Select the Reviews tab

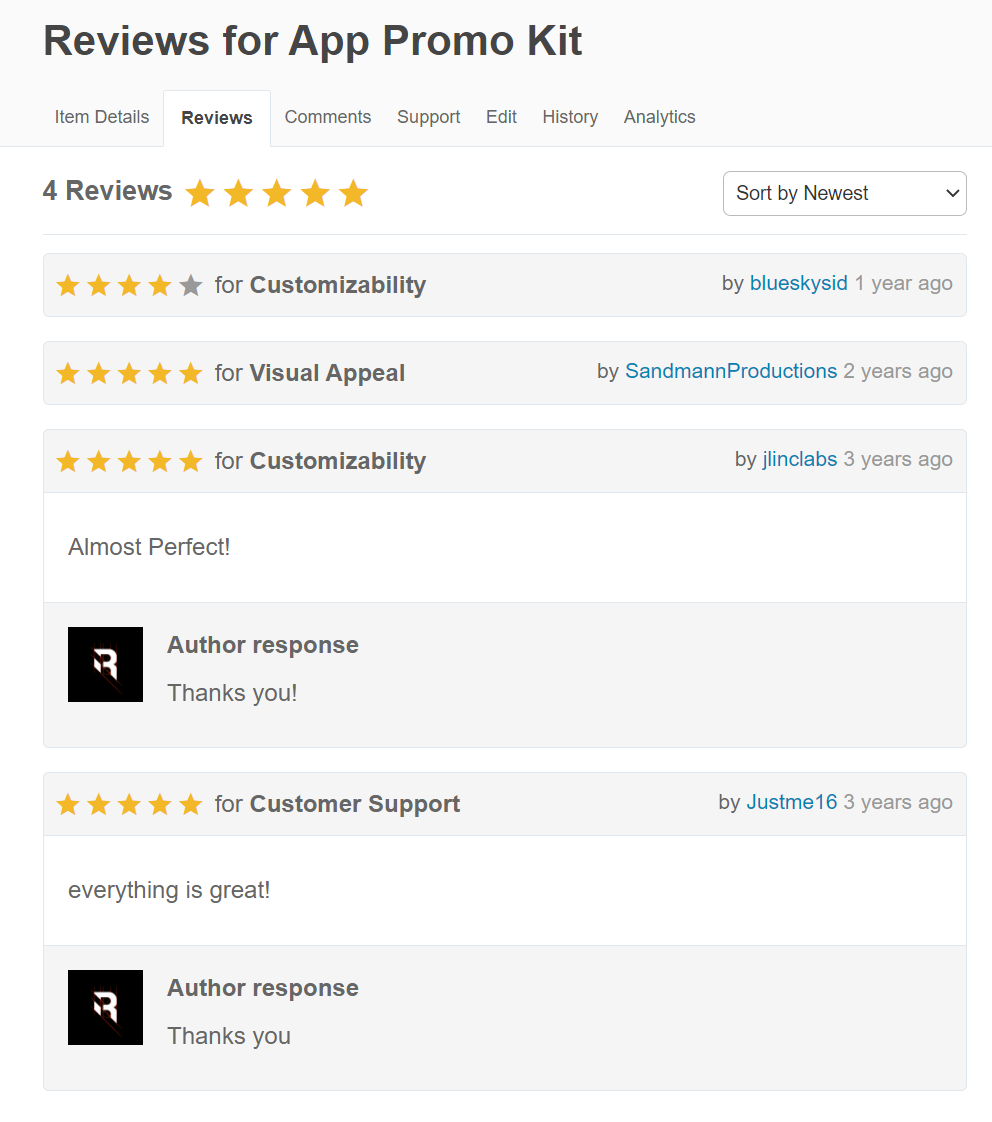pos(217,117)
